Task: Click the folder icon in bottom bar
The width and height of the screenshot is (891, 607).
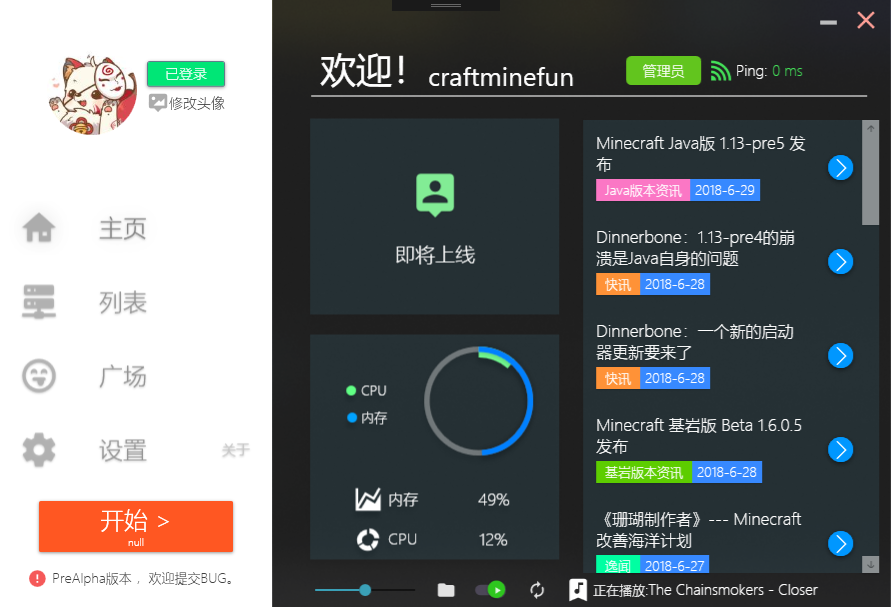Action: (x=446, y=590)
